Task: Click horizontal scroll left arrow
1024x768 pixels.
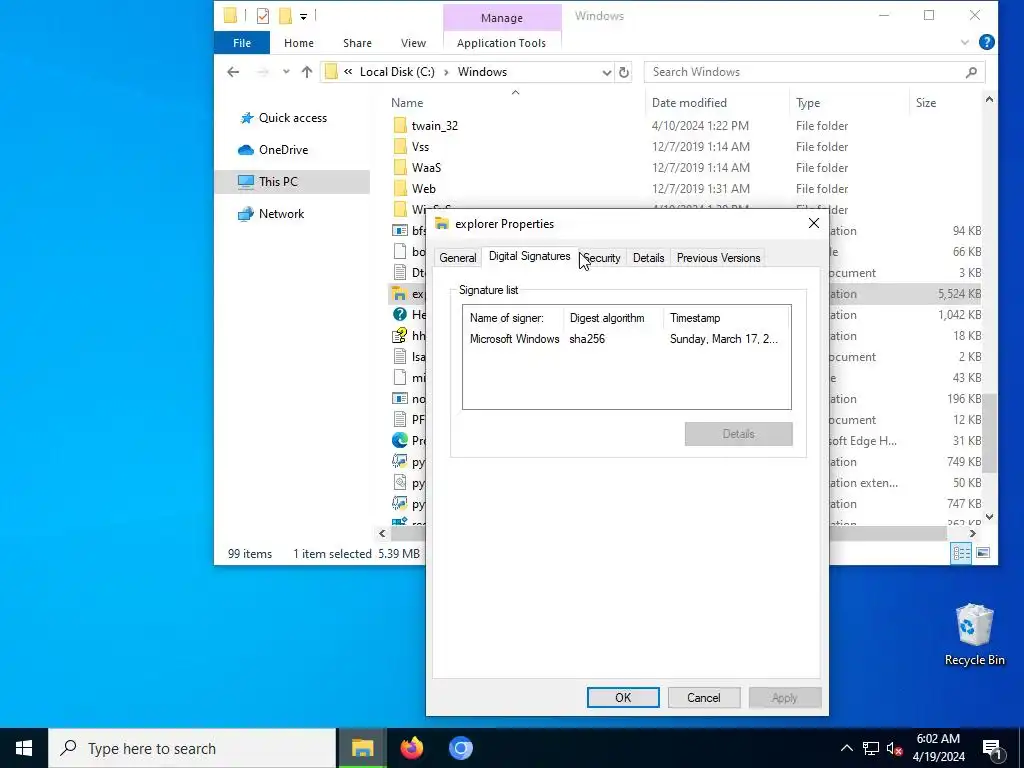Action: click(383, 534)
